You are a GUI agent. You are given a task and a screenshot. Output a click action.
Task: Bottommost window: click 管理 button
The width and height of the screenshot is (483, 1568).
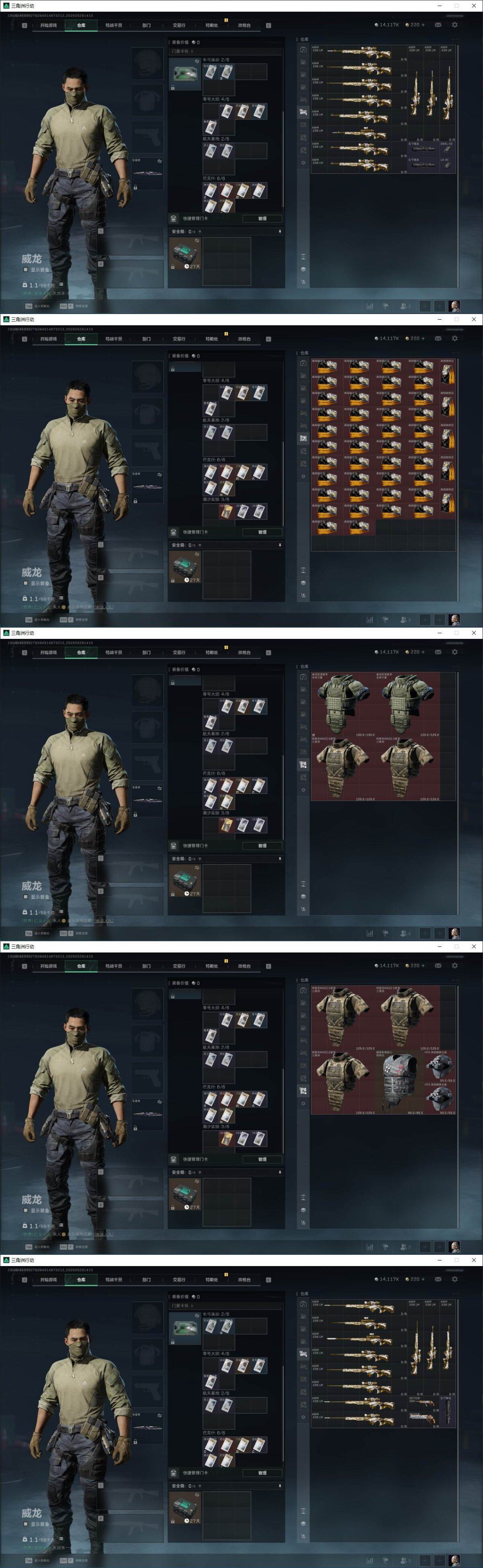click(x=262, y=1473)
